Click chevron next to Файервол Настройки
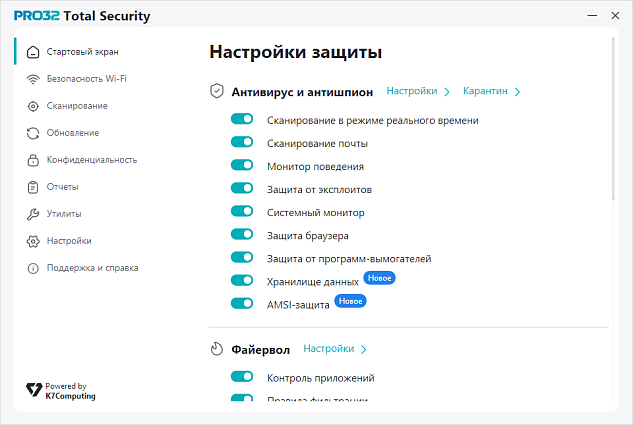Viewport: 633px width, 425px height. [x=363, y=350]
